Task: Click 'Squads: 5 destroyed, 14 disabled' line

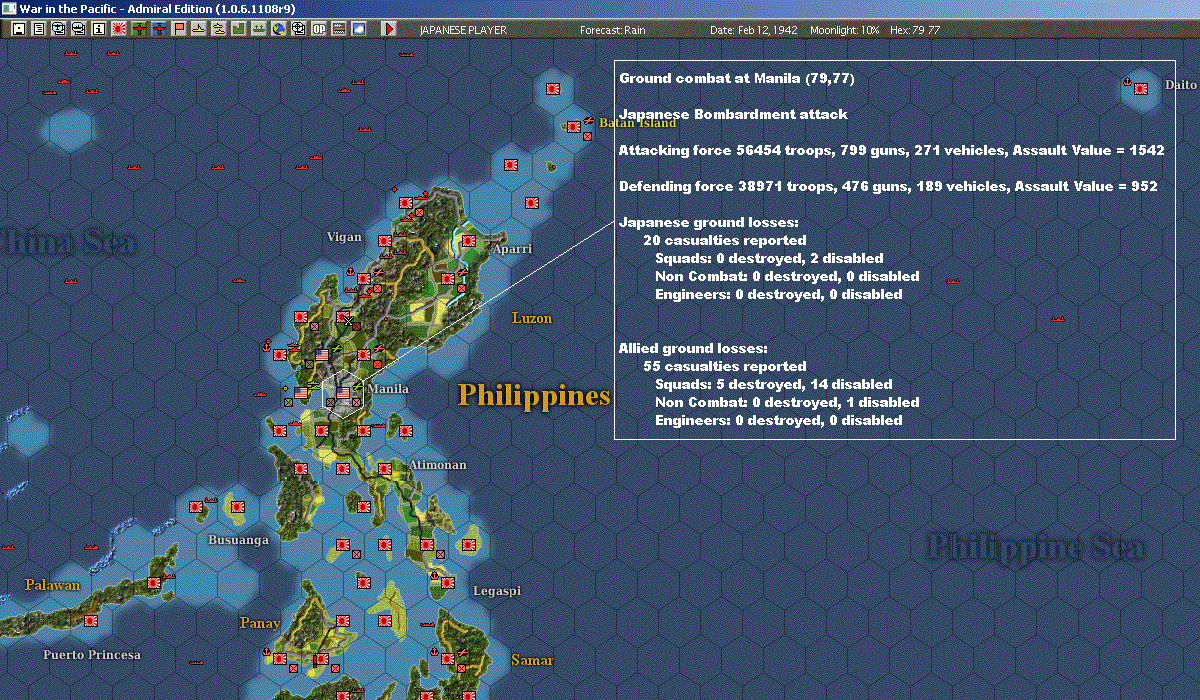Action: pyautogui.click(x=774, y=384)
